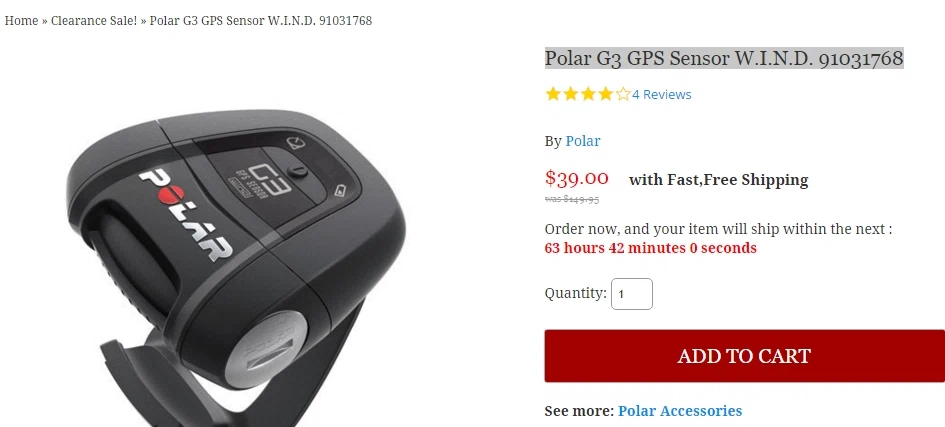Visit the Polar brand link after By
The height and width of the screenshot is (427, 945).
(583, 141)
